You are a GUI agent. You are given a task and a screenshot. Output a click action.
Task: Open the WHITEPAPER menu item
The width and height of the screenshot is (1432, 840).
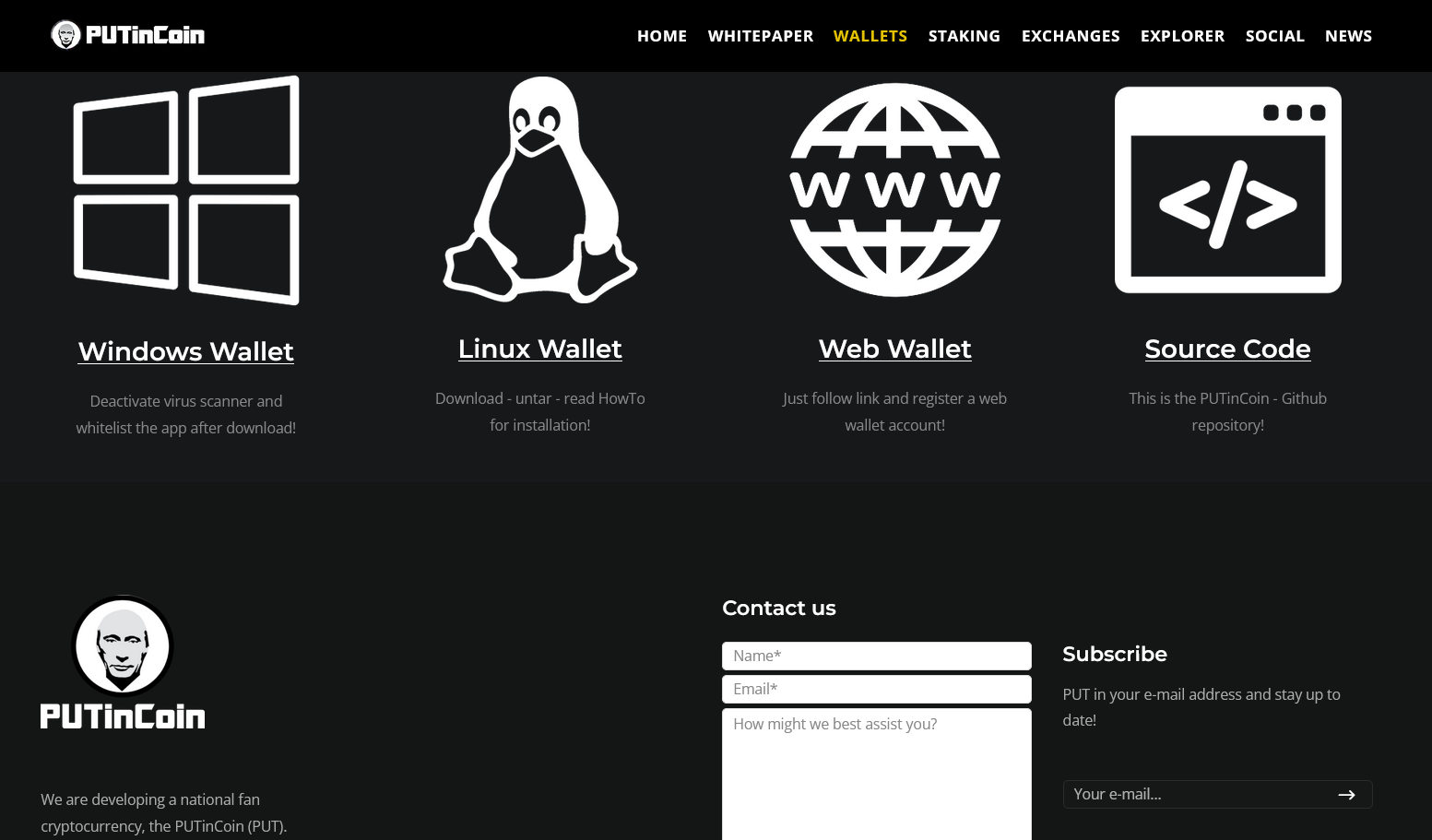(x=761, y=36)
